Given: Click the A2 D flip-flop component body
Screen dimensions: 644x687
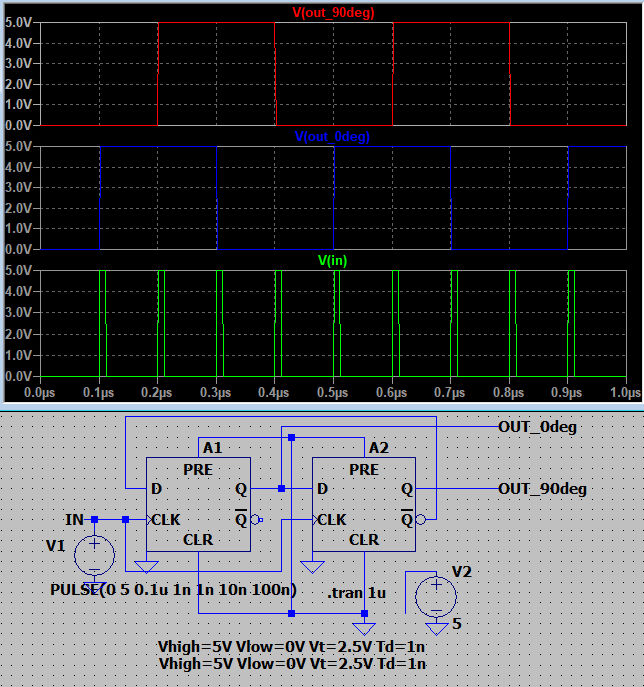Looking at the screenshot, I should (364, 504).
